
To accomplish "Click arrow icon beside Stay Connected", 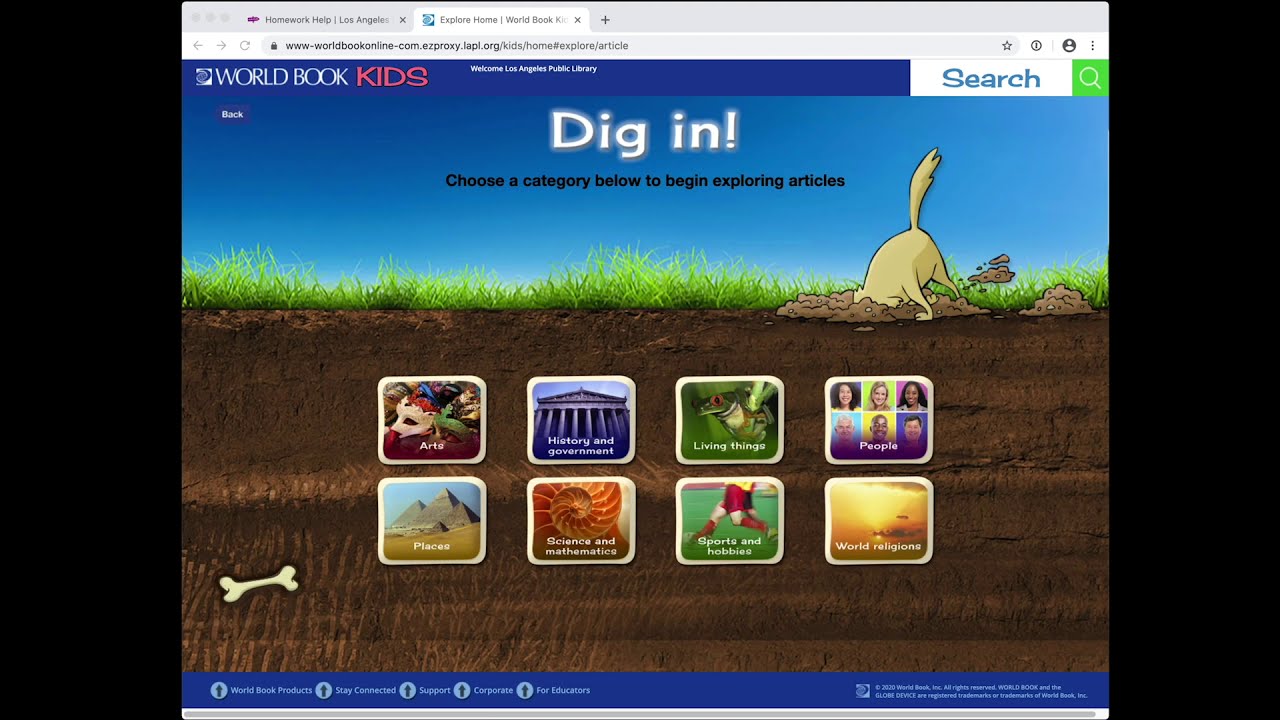I will [324, 690].
